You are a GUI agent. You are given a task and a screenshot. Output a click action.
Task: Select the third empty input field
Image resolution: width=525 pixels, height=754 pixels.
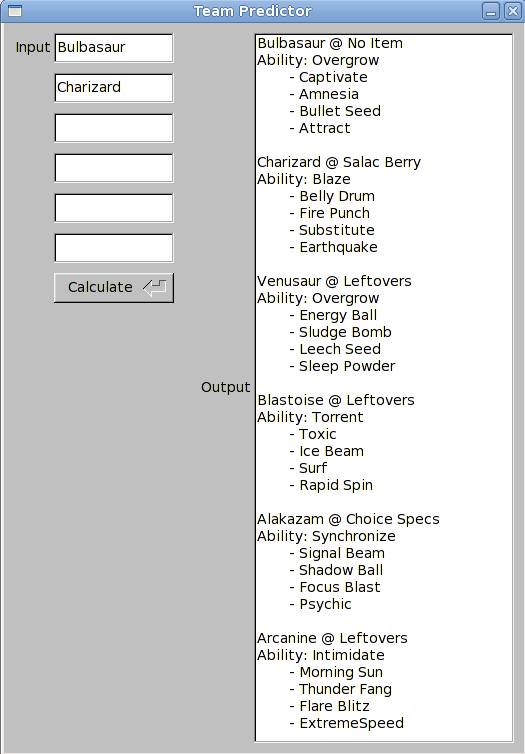114,128
